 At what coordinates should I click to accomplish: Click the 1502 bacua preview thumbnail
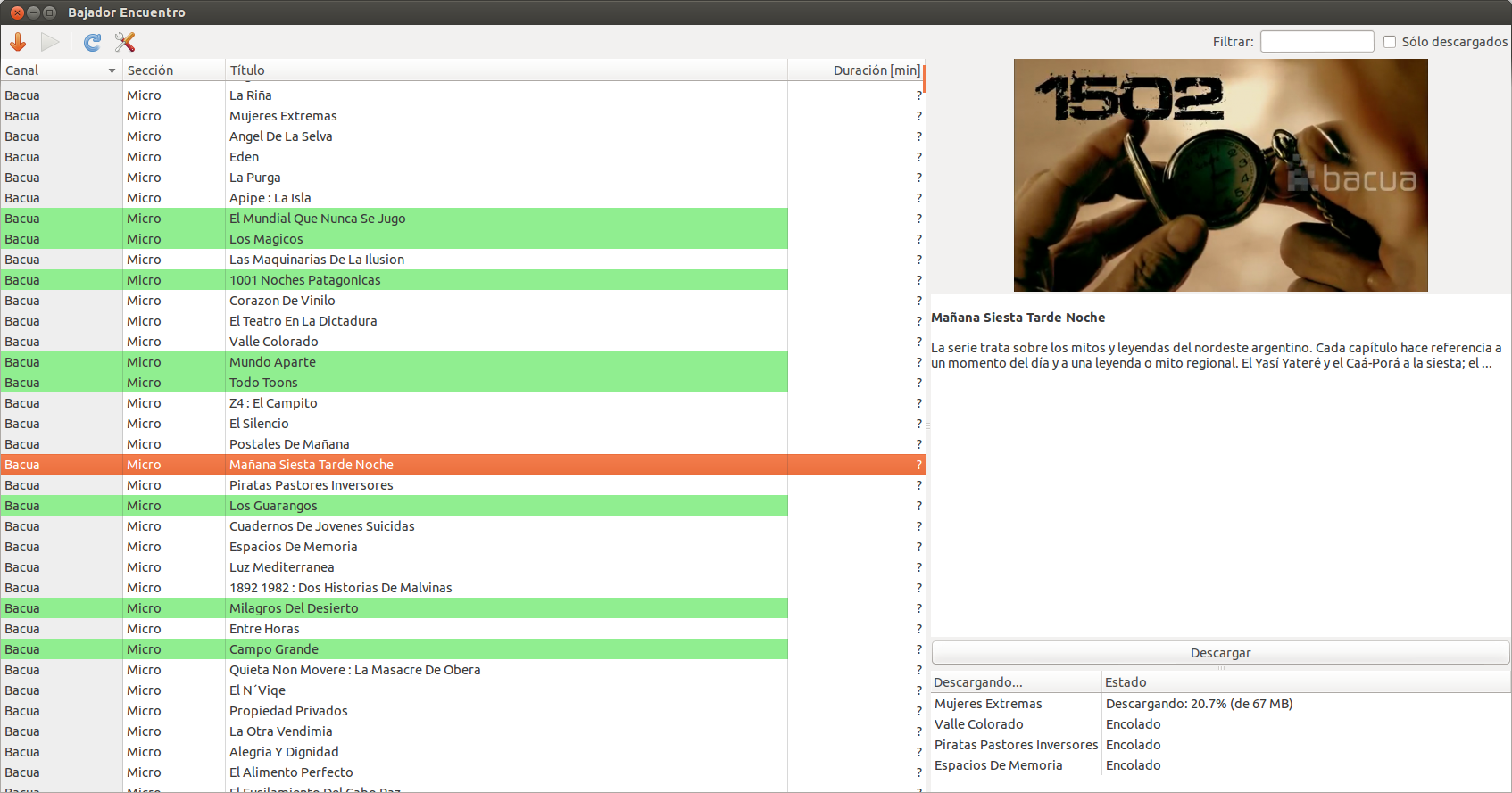click(x=1220, y=176)
